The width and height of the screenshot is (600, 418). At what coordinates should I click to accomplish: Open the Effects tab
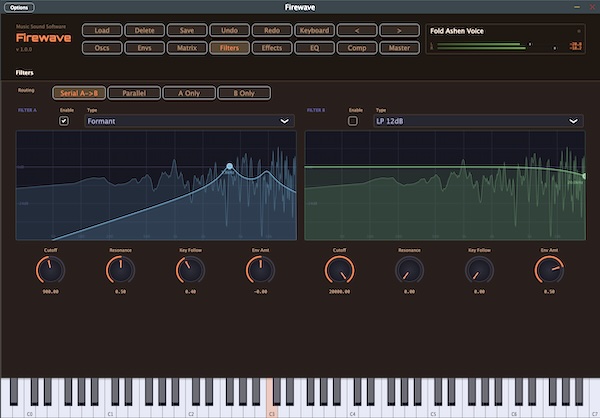click(x=272, y=48)
